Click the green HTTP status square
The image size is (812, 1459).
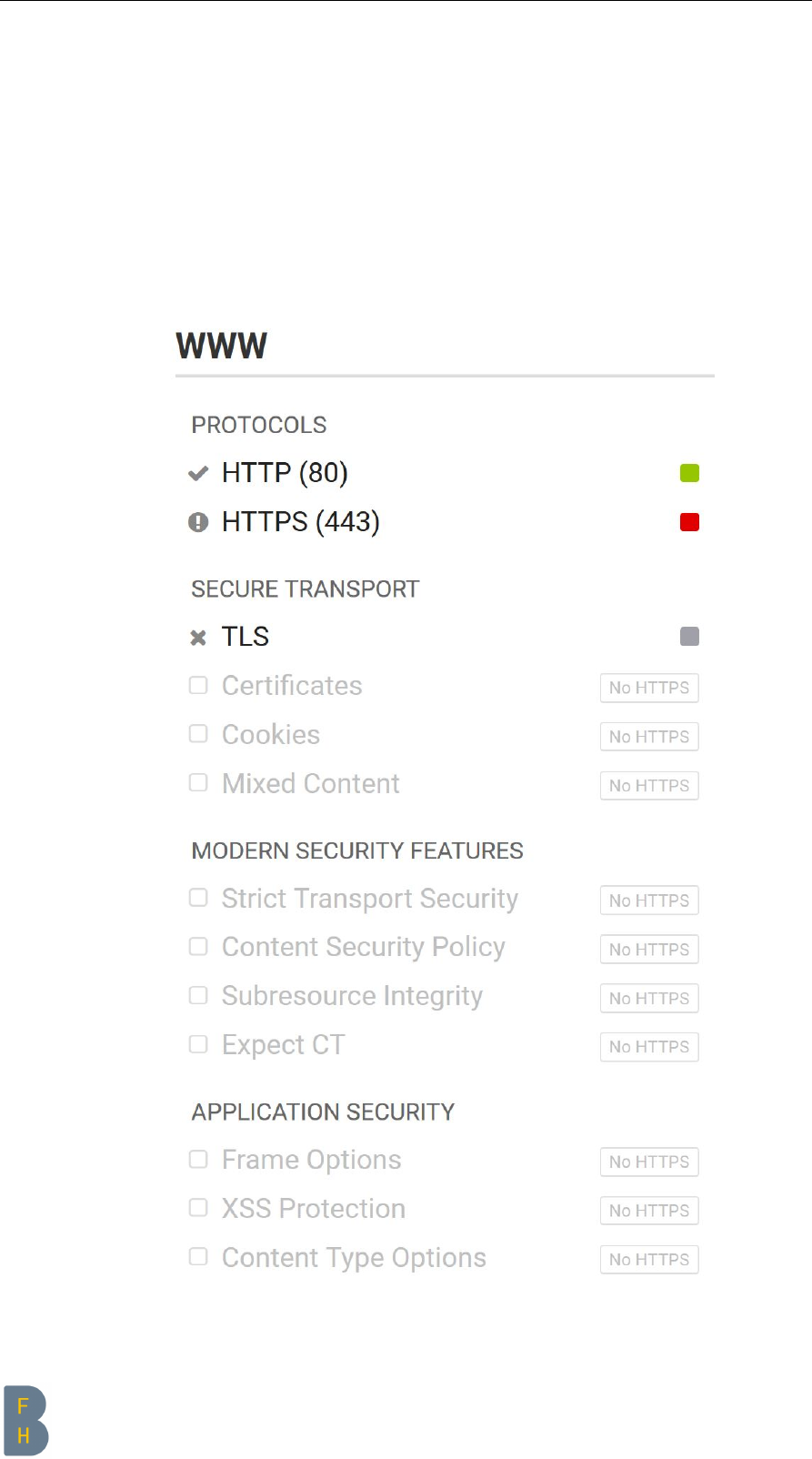click(x=689, y=473)
